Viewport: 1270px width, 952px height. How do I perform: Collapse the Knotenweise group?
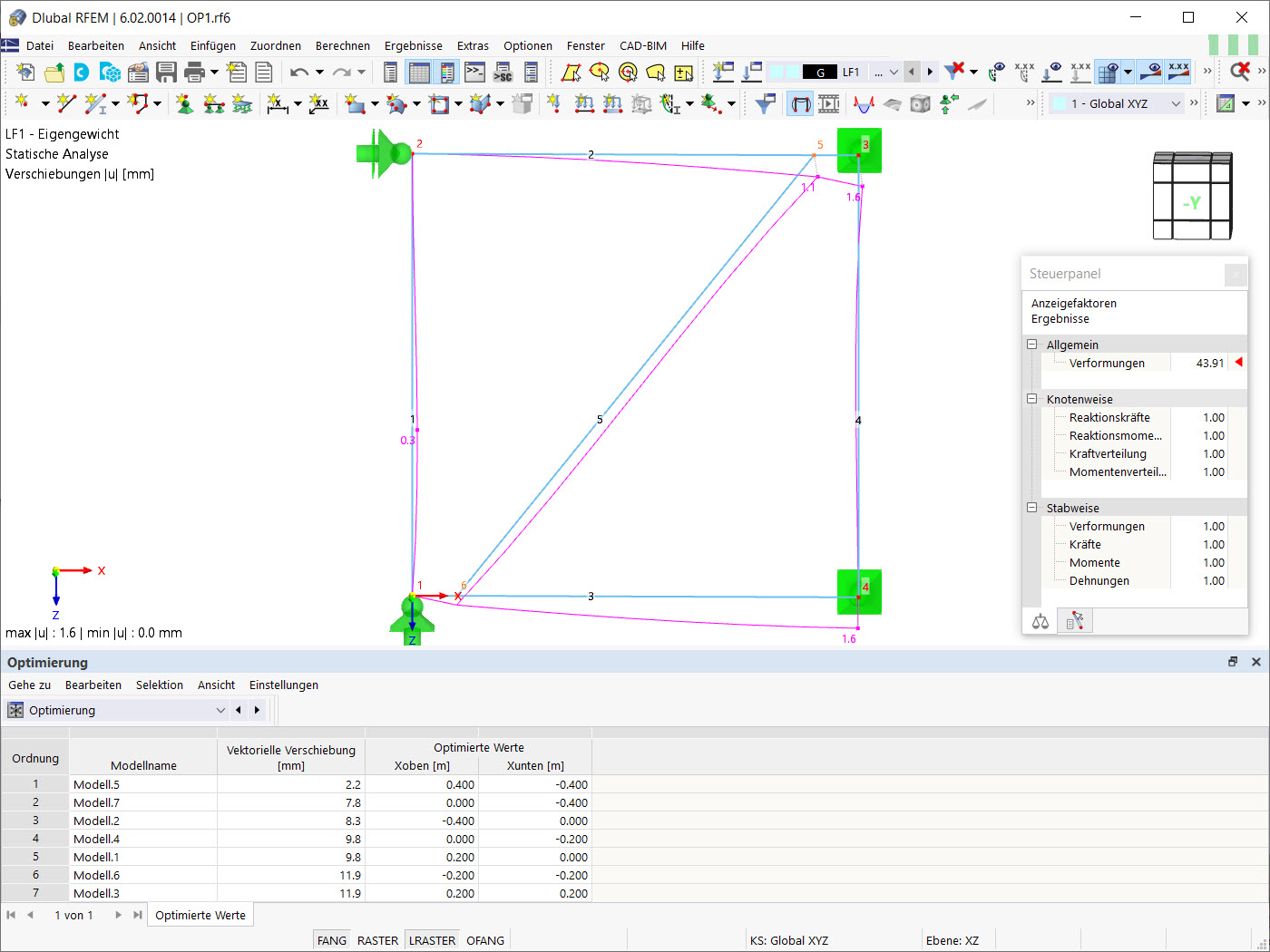(1031, 399)
